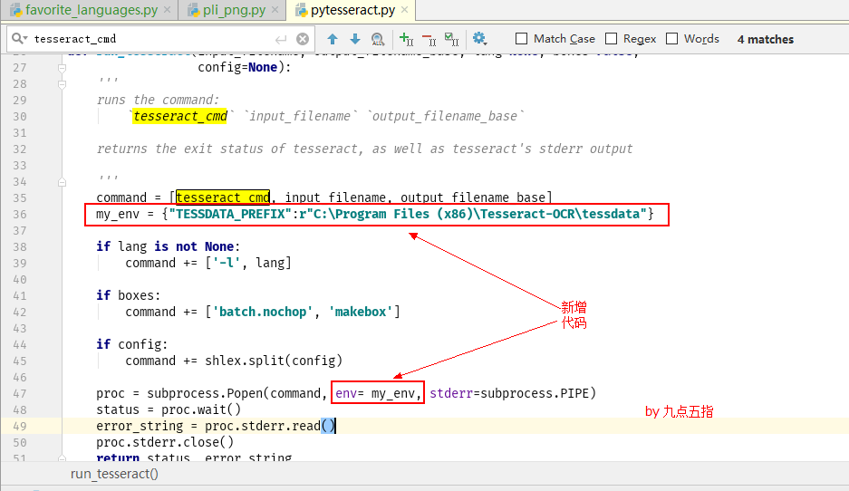The height and width of the screenshot is (491, 849).
Task: Click 'makebox' string on line 42
Action: 360,312
